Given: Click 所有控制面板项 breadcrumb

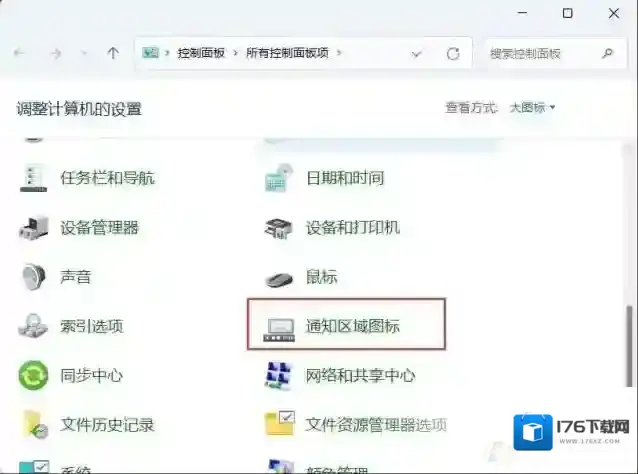Looking at the screenshot, I should click(x=287, y=53).
